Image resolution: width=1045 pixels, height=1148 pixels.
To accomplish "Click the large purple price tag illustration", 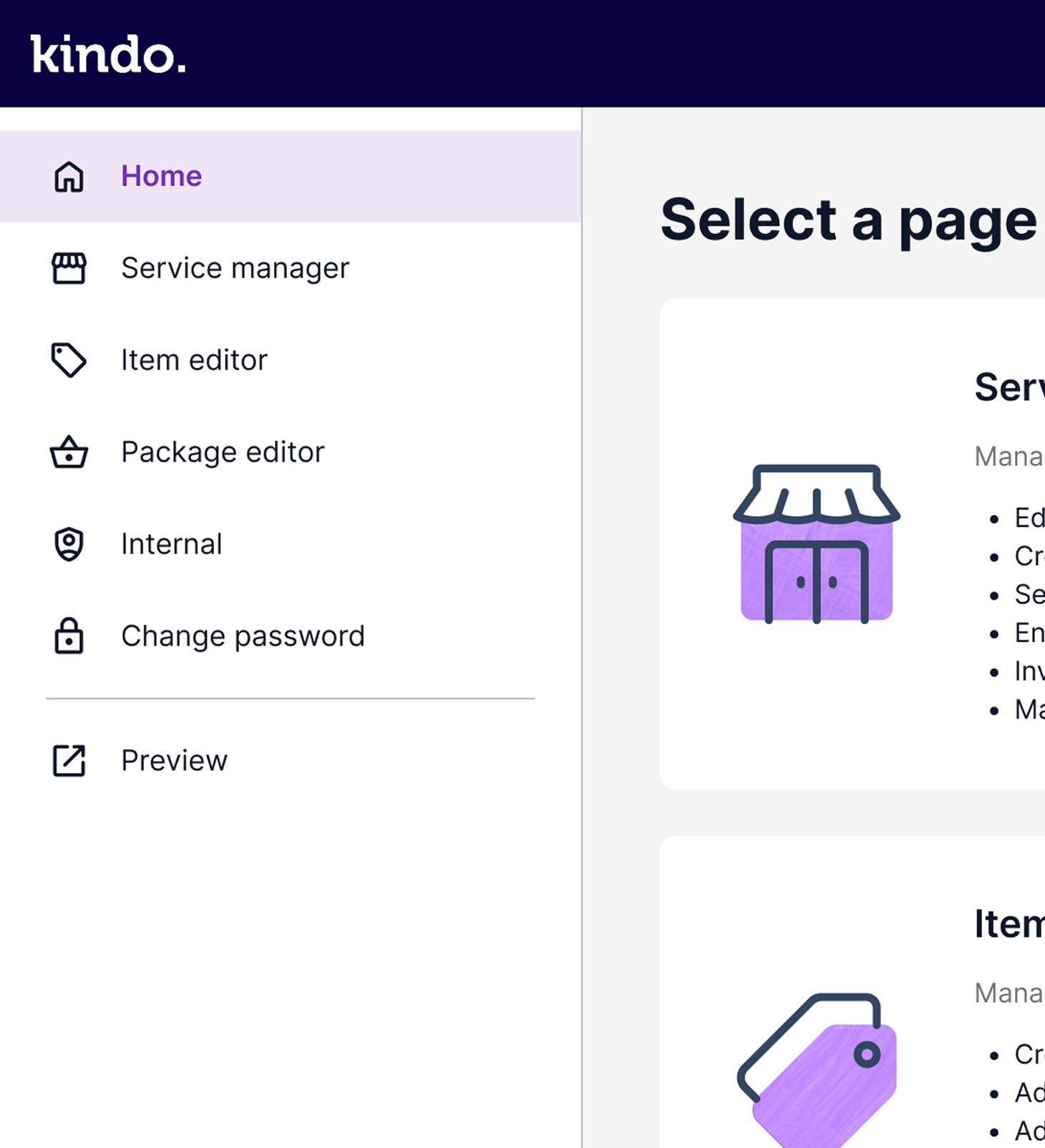I will click(x=817, y=1071).
